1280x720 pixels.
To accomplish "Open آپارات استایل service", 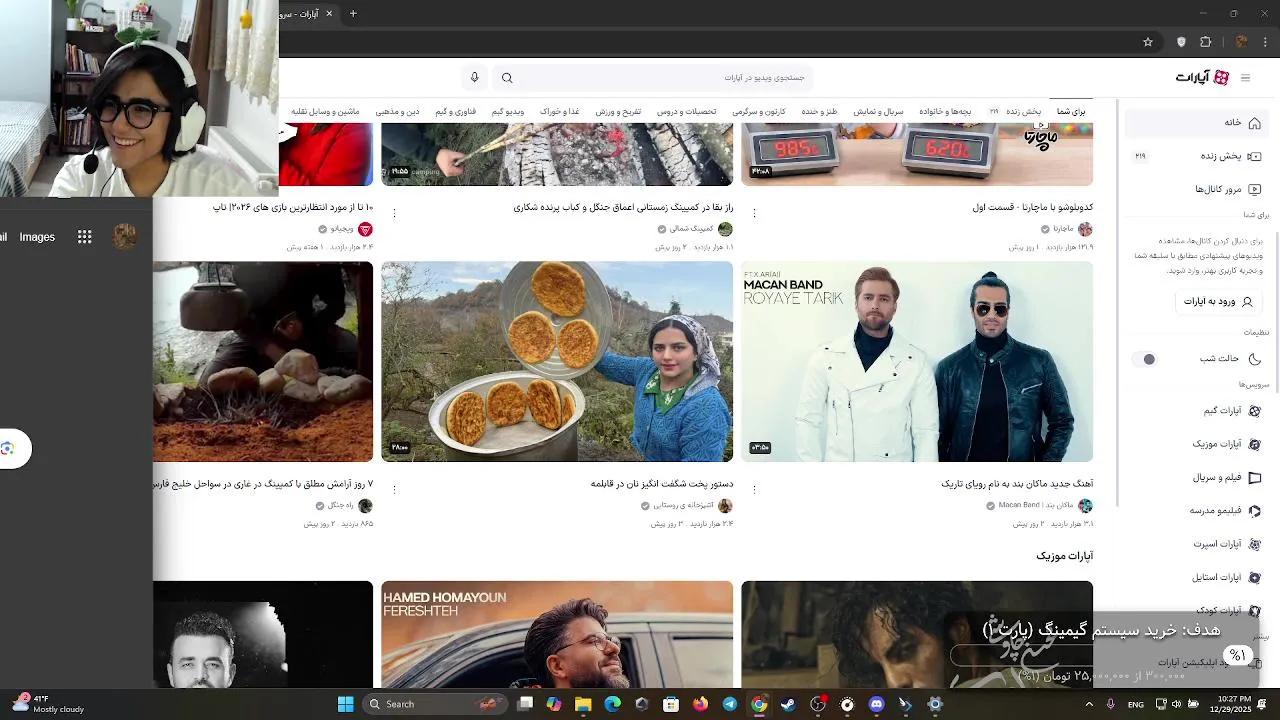I will tap(1226, 577).
